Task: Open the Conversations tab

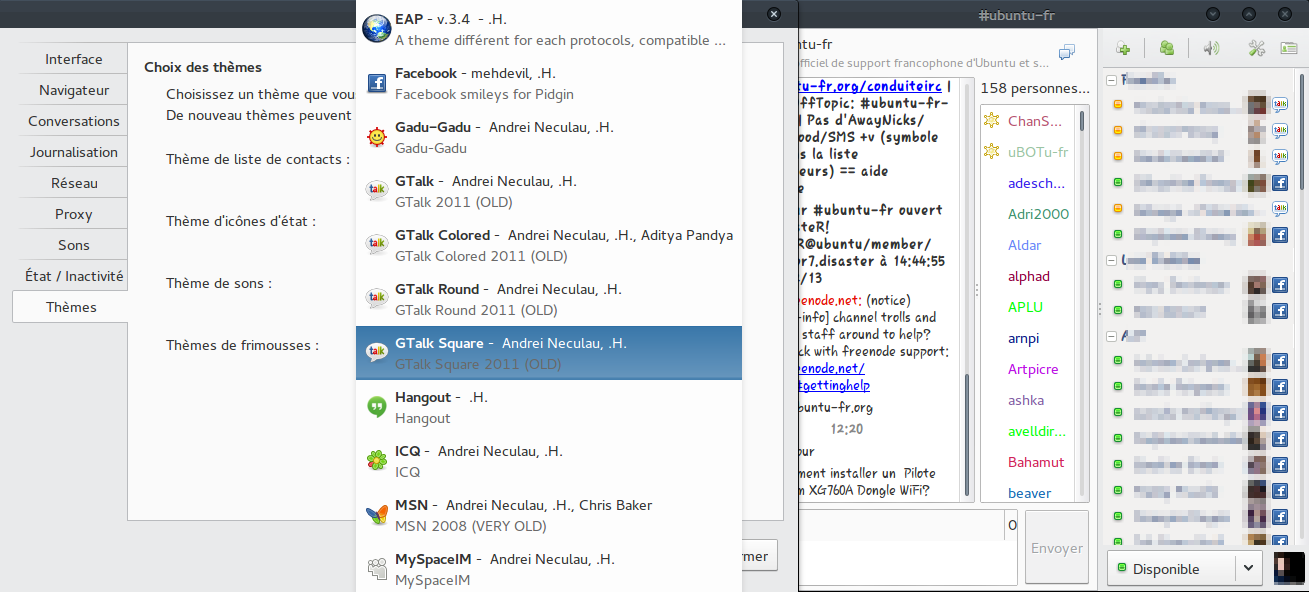Action: click(74, 121)
